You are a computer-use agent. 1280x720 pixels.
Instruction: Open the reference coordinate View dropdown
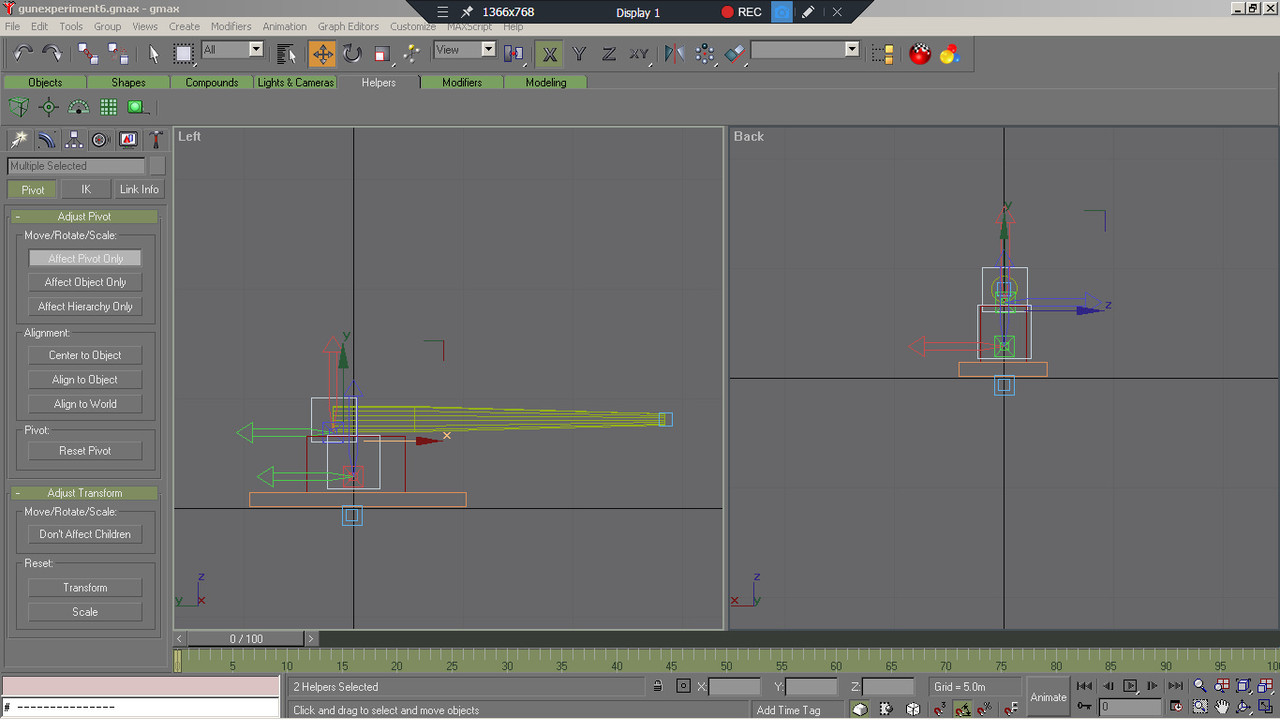pos(465,49)
